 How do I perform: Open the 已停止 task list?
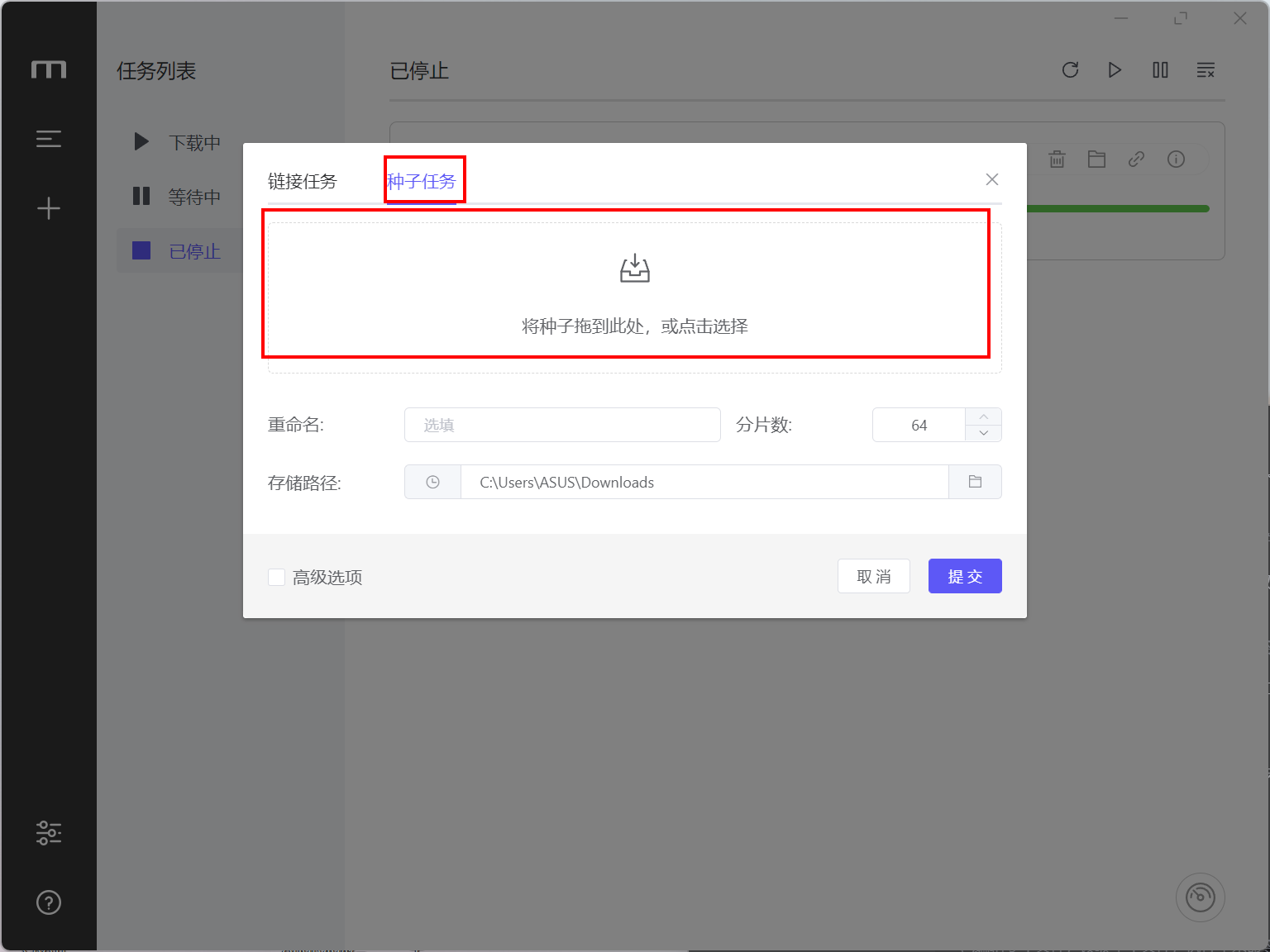pyautogui.click(x=179, y=251)
